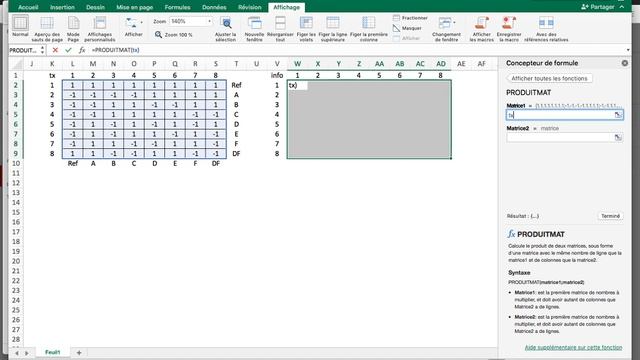Select row header 10
The width and height of the screenshot is (640, 360).
16,163
